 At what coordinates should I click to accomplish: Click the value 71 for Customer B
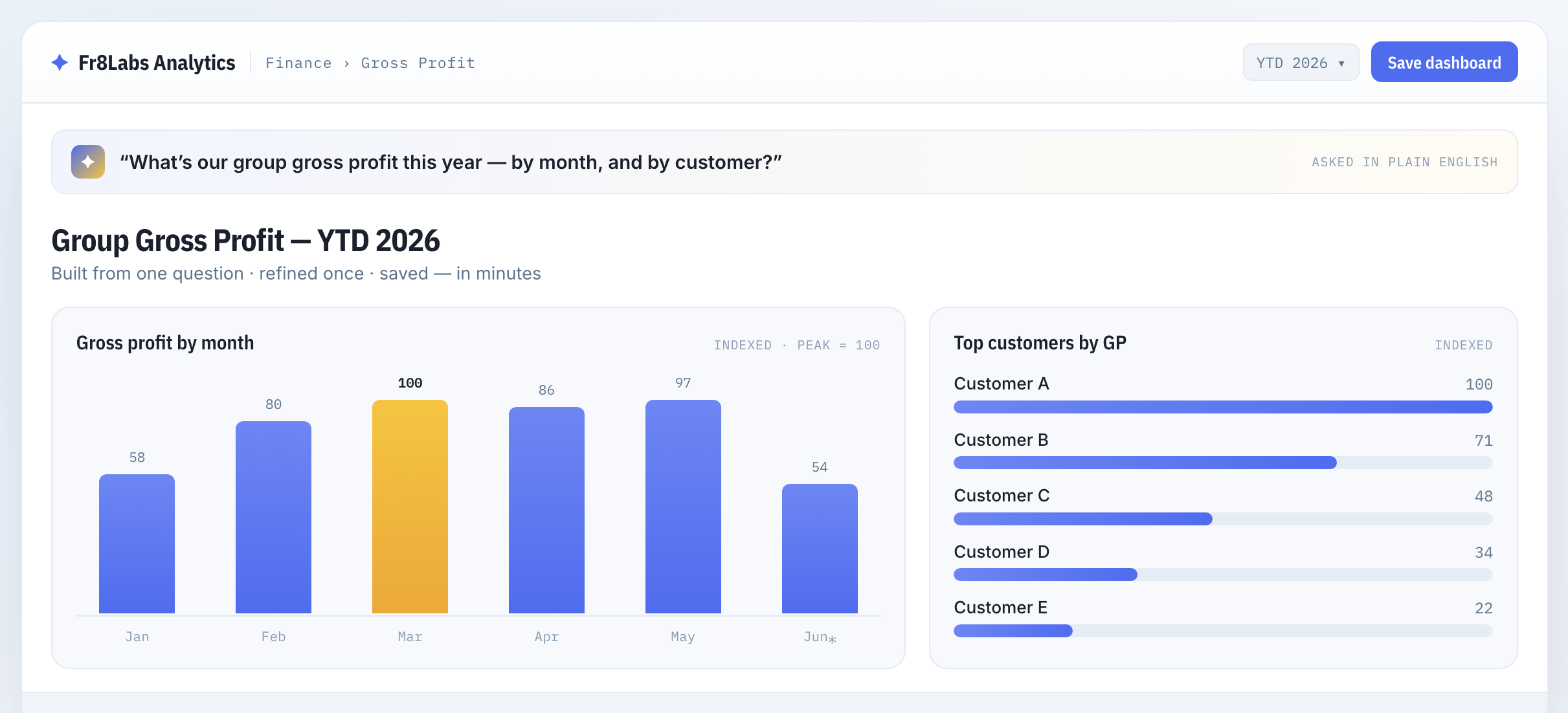click(x=1484, y=441)
